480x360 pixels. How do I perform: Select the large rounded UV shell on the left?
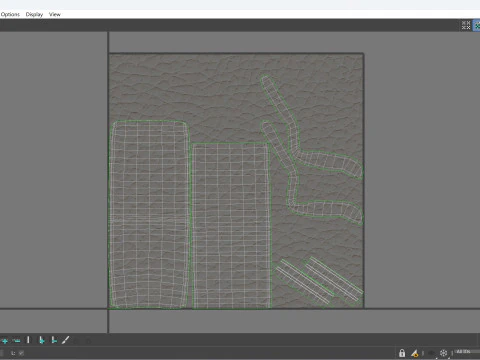click(149, 214)
